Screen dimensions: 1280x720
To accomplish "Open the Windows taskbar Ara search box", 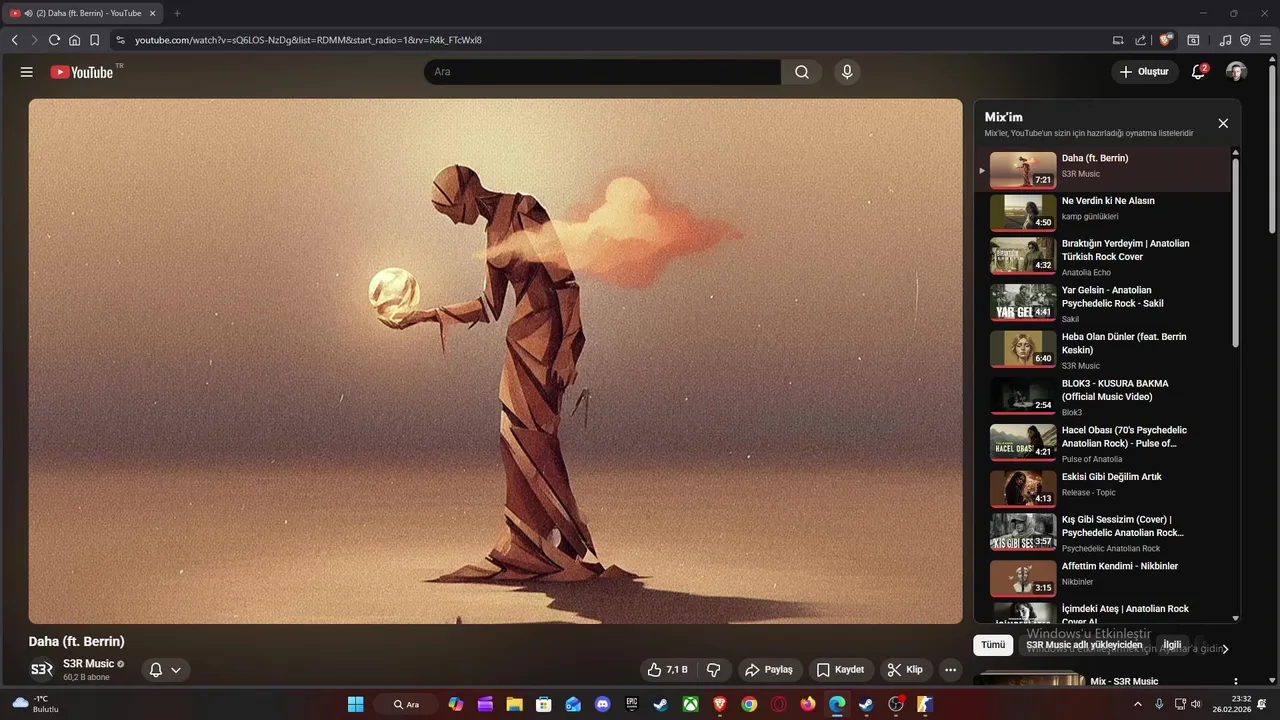I will coord(406,704).
